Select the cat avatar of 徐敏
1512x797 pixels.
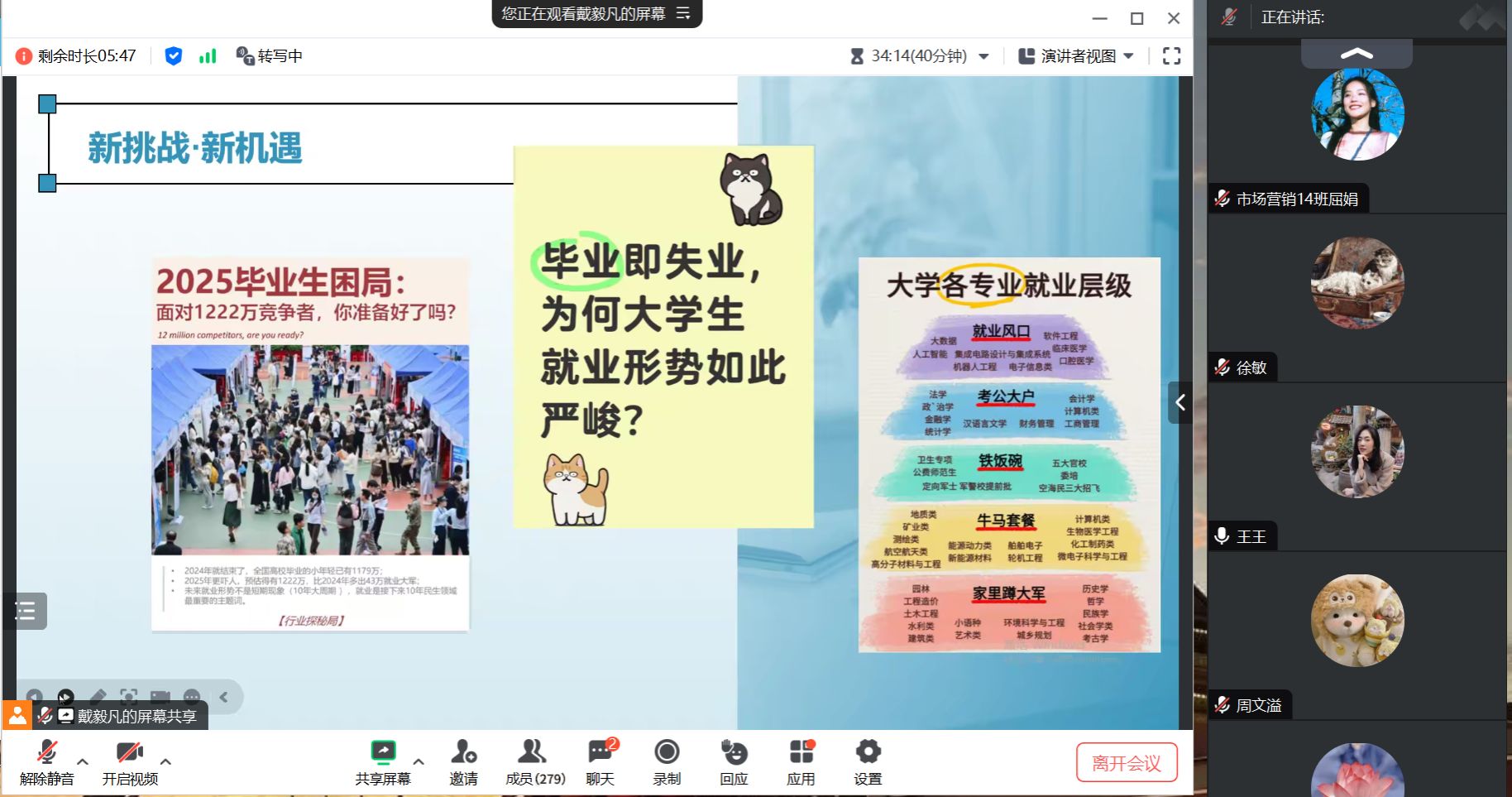[1357, 283]
